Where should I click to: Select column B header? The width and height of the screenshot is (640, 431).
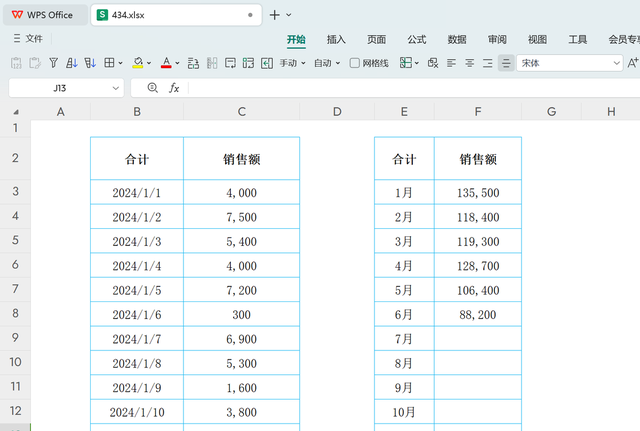pyautogui.click(x=137, y=111)
